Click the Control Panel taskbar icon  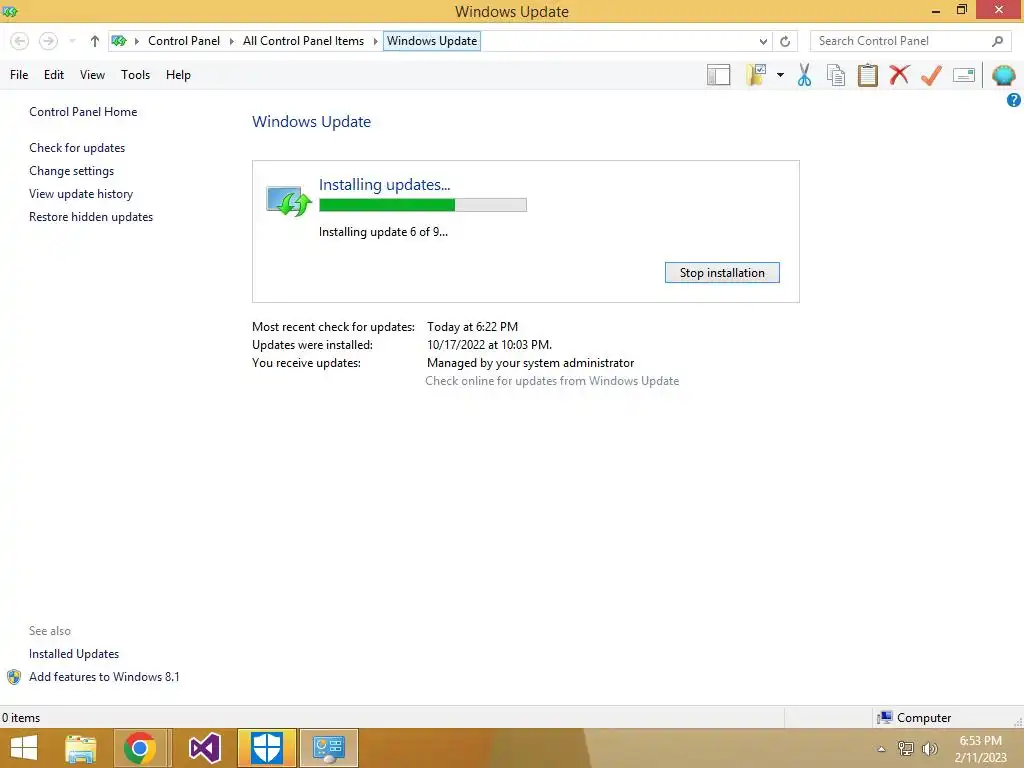[328, 748]
